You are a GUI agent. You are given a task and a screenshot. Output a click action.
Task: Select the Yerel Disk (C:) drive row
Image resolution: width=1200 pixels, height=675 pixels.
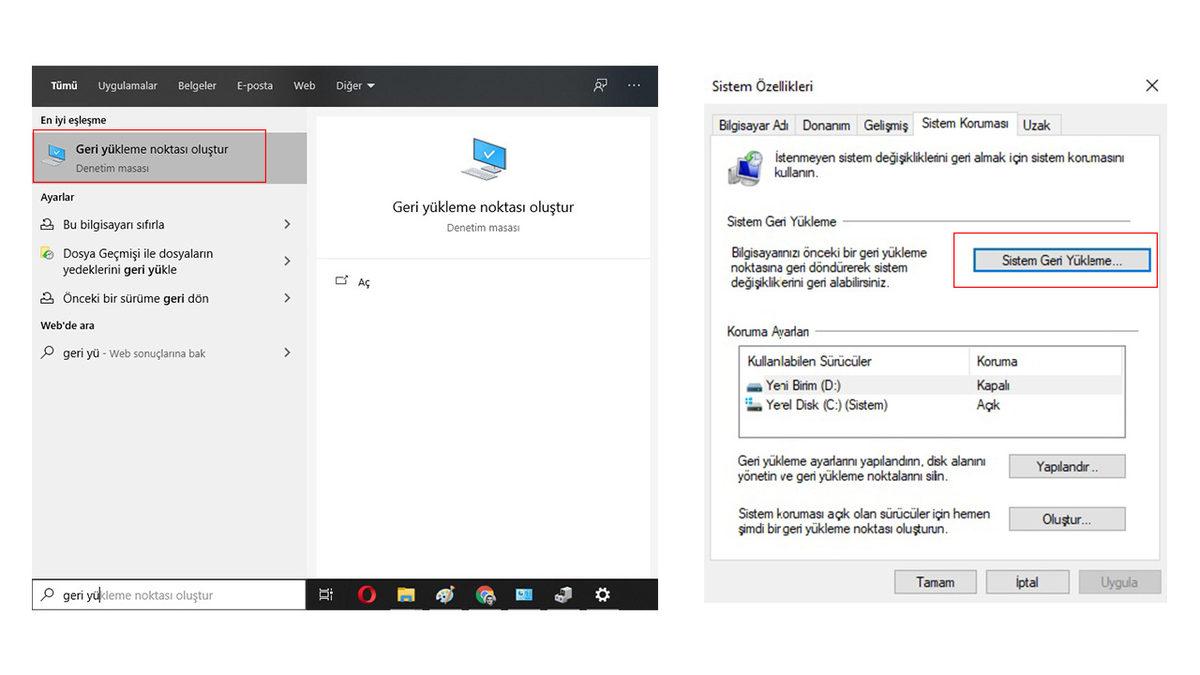click(826, 405)
